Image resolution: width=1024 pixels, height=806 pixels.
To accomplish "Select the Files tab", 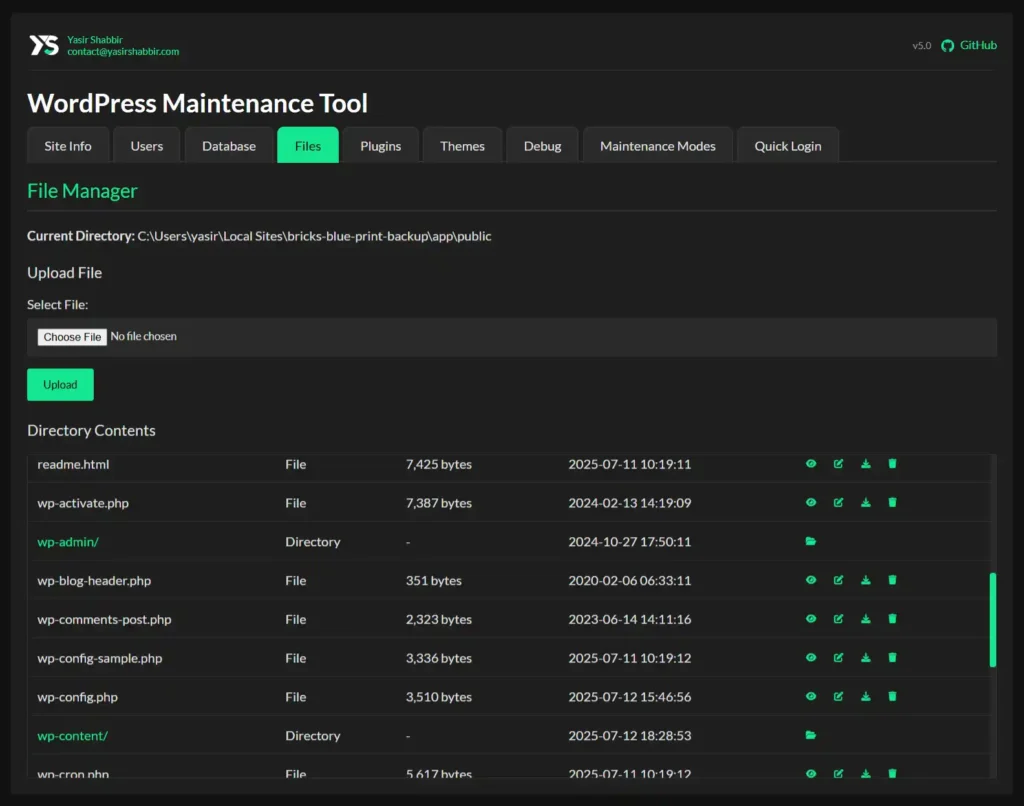I will tap(308, 146).
